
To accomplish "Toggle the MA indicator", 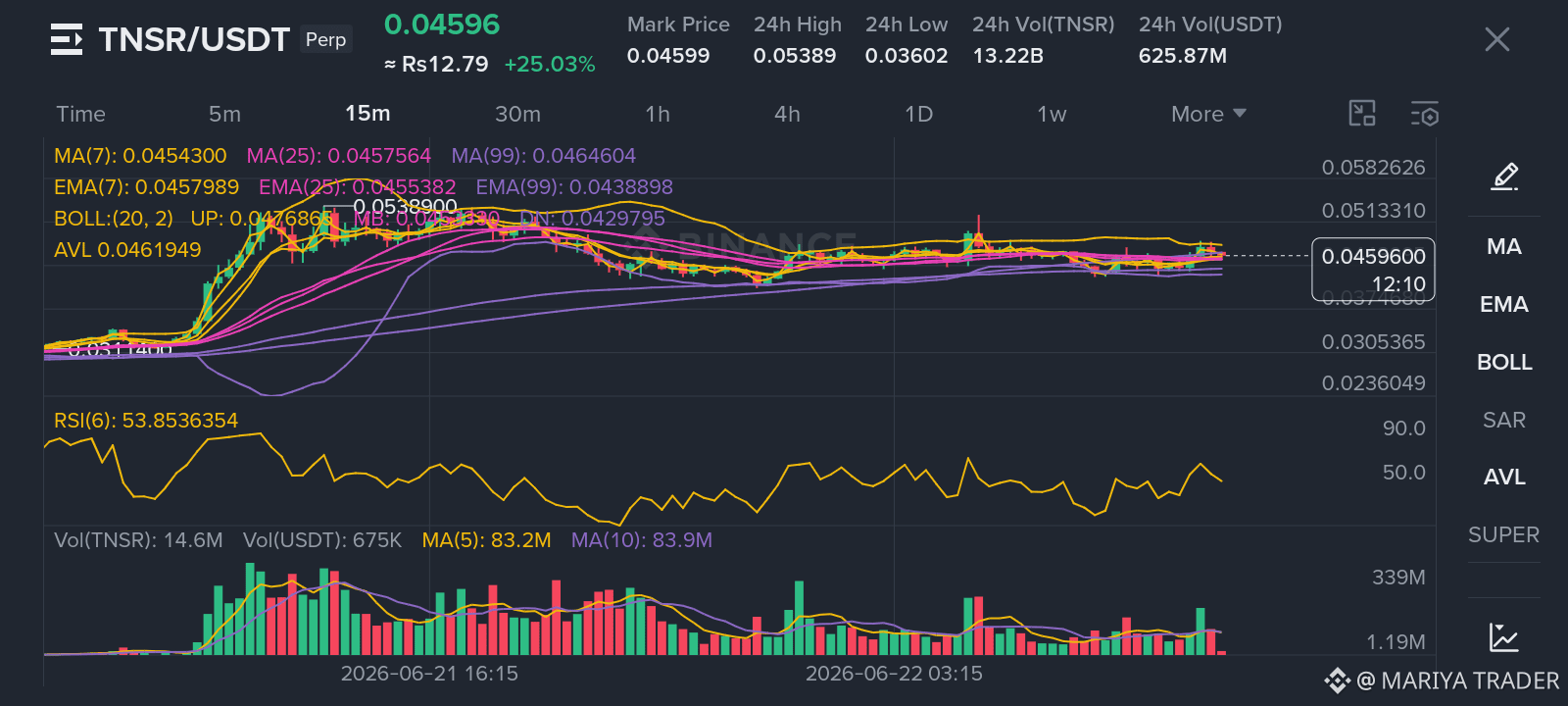I will click(1504, 246).
